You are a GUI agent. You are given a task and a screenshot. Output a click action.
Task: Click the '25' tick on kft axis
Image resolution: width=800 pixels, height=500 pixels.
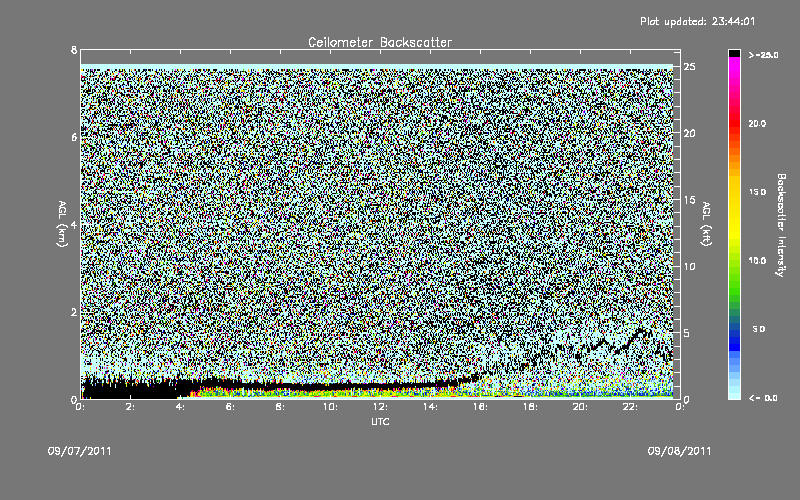click(x=690, y=67)
